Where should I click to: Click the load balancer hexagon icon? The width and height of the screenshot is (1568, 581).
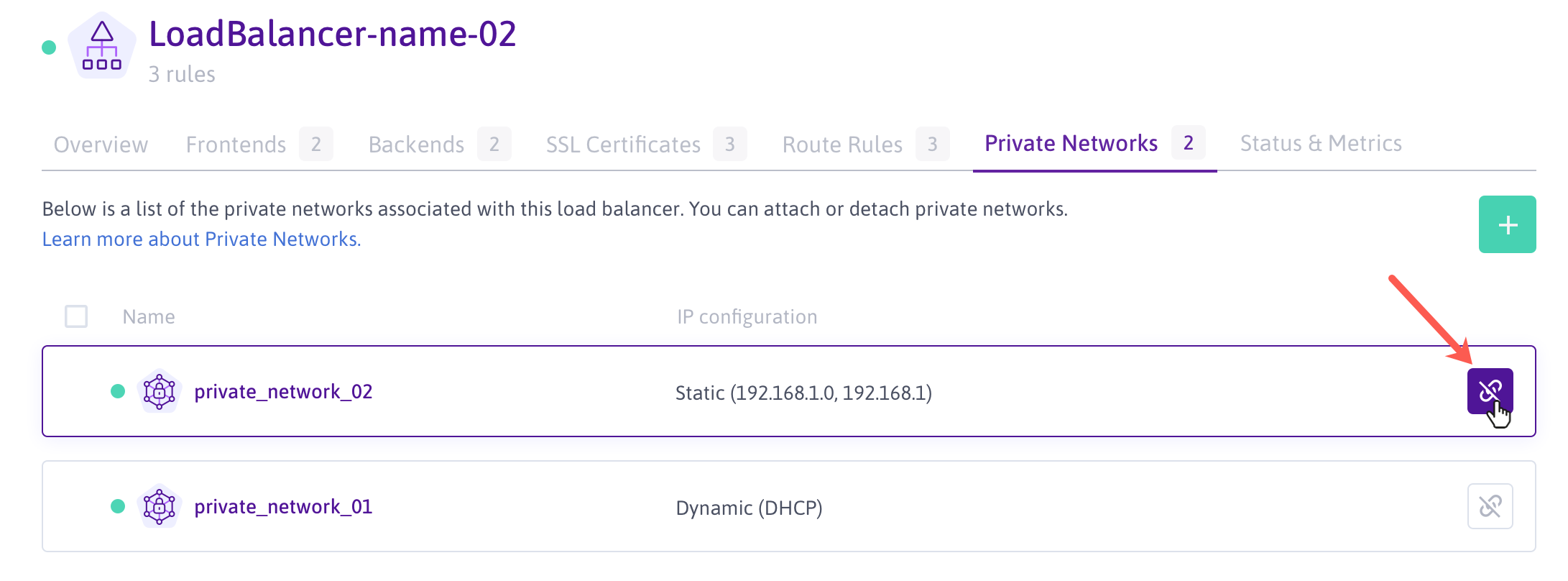pyautogui.click(x=102, y=47)
